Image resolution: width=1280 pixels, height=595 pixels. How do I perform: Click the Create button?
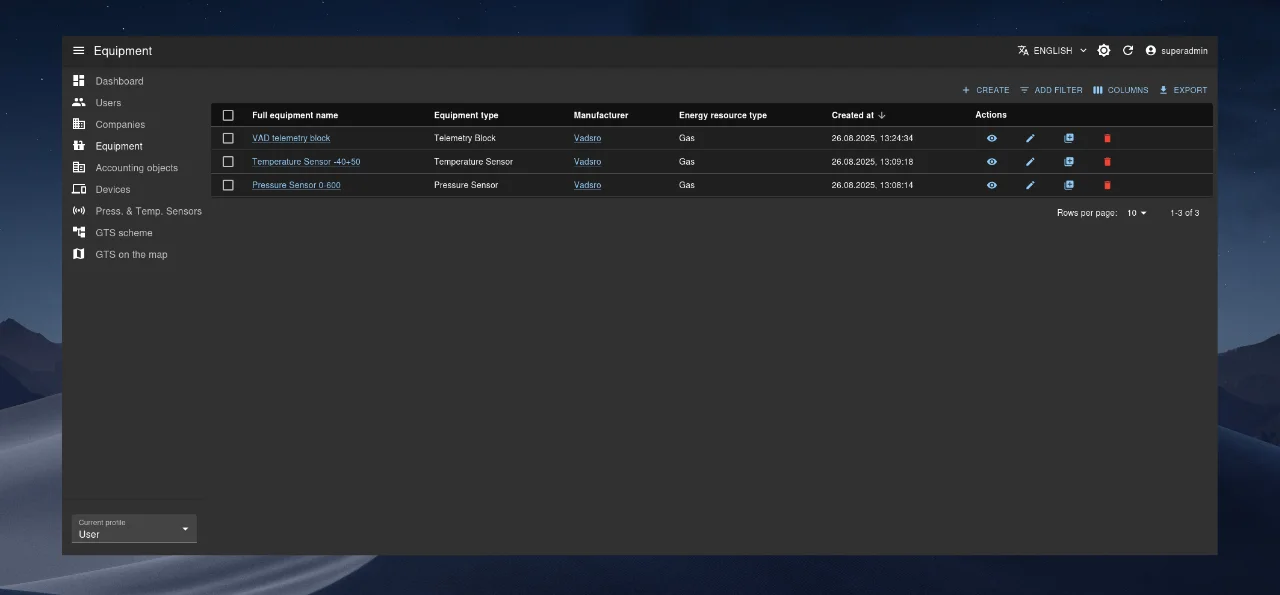coord(985,90)
